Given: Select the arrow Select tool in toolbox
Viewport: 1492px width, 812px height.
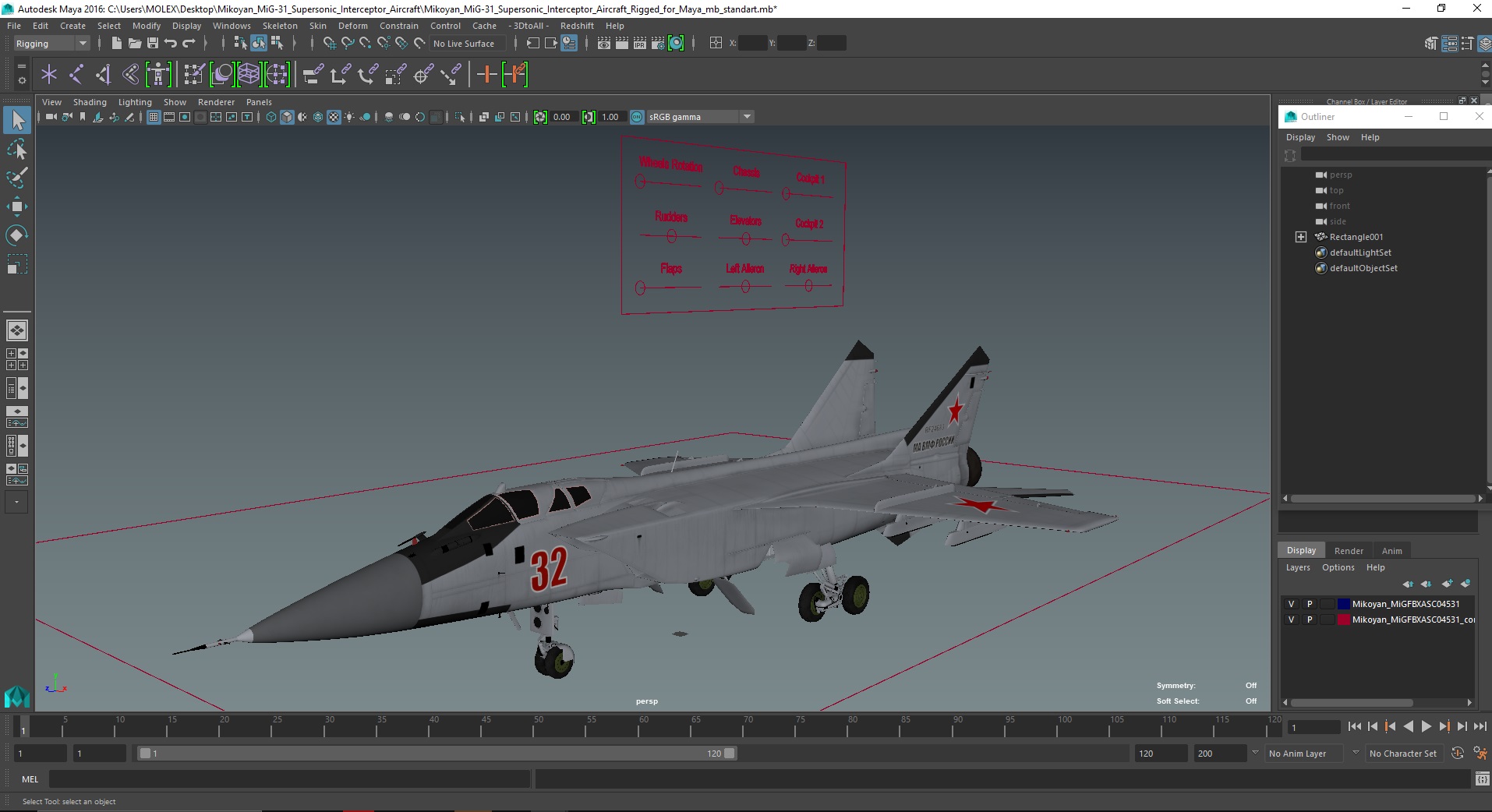Looking at the screenshot, I should 17,120.
